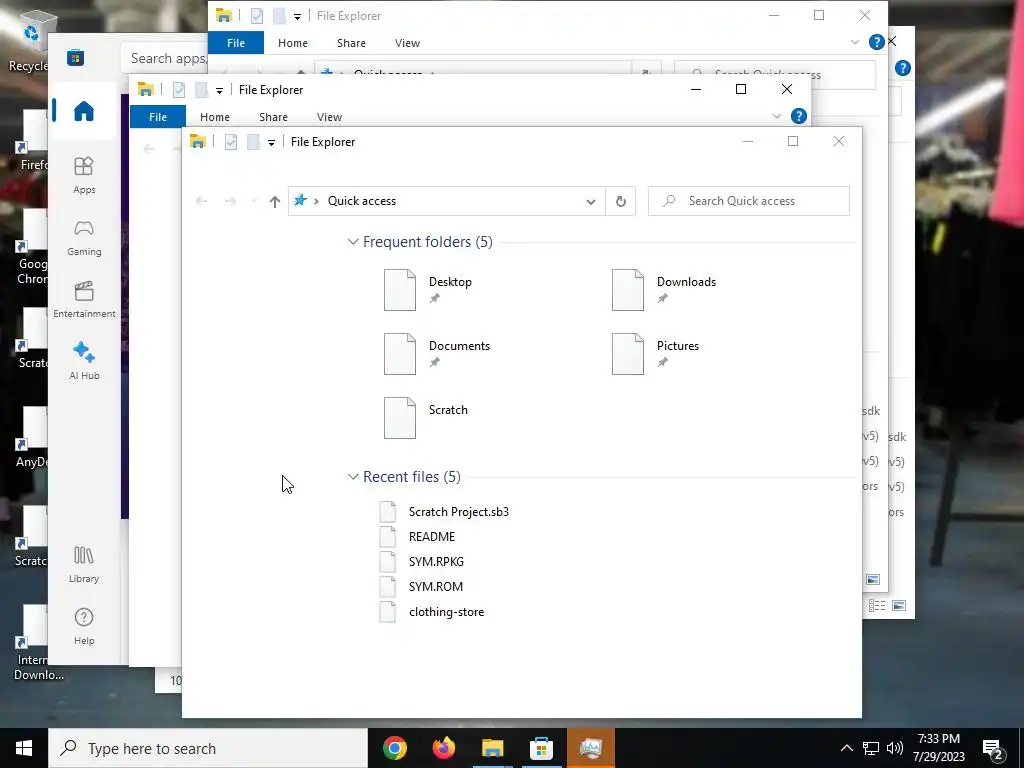Collapse the Frequent folders group
1024x768 pixels.
[353, 242]
